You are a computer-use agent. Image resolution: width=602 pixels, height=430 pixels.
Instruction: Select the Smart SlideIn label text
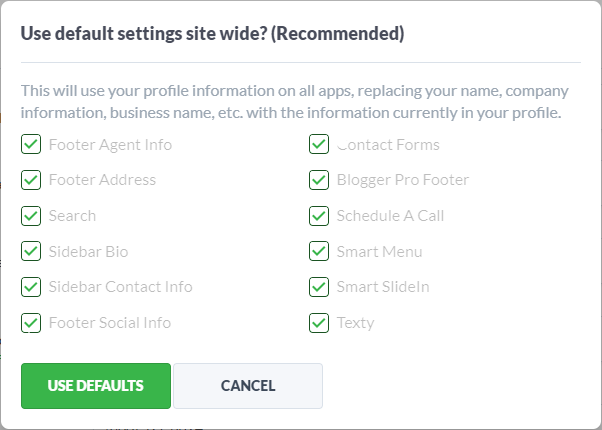383,287
